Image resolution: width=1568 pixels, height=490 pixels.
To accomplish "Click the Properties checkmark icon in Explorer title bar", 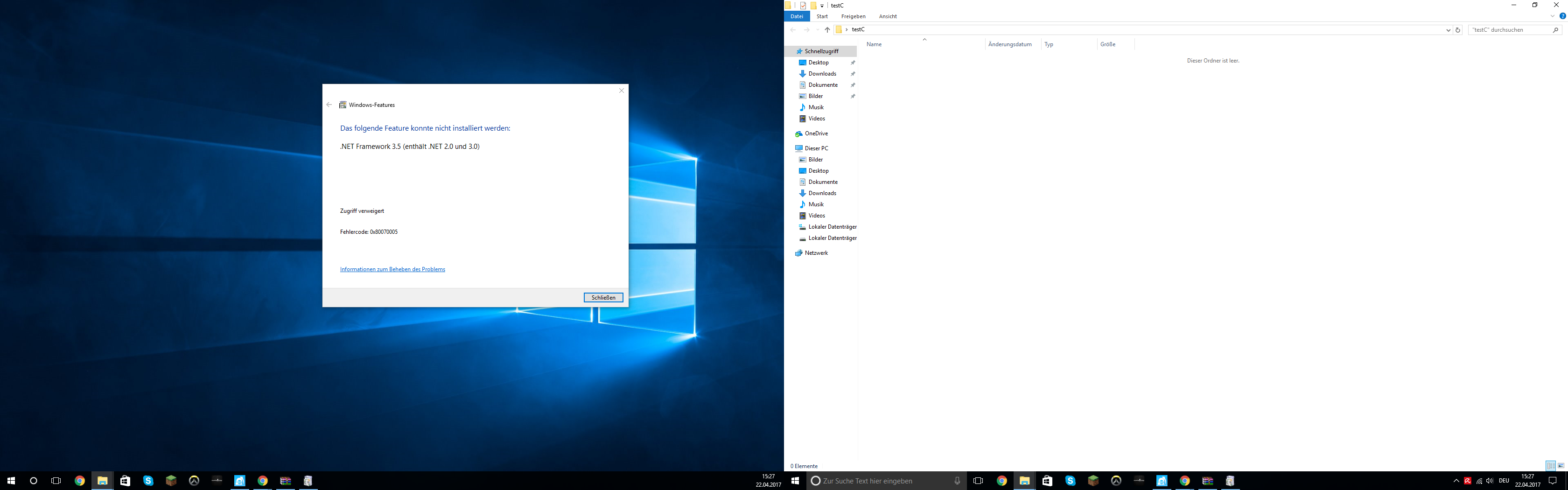I will pos(803,6).
